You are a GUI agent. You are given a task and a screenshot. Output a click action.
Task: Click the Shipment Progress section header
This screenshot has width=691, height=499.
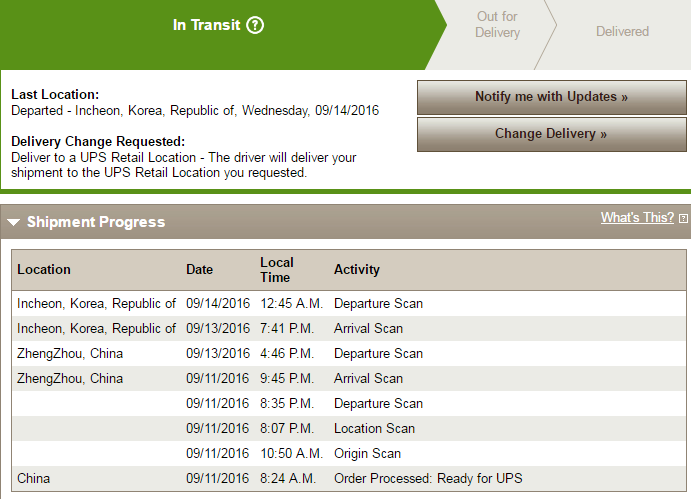96,222
